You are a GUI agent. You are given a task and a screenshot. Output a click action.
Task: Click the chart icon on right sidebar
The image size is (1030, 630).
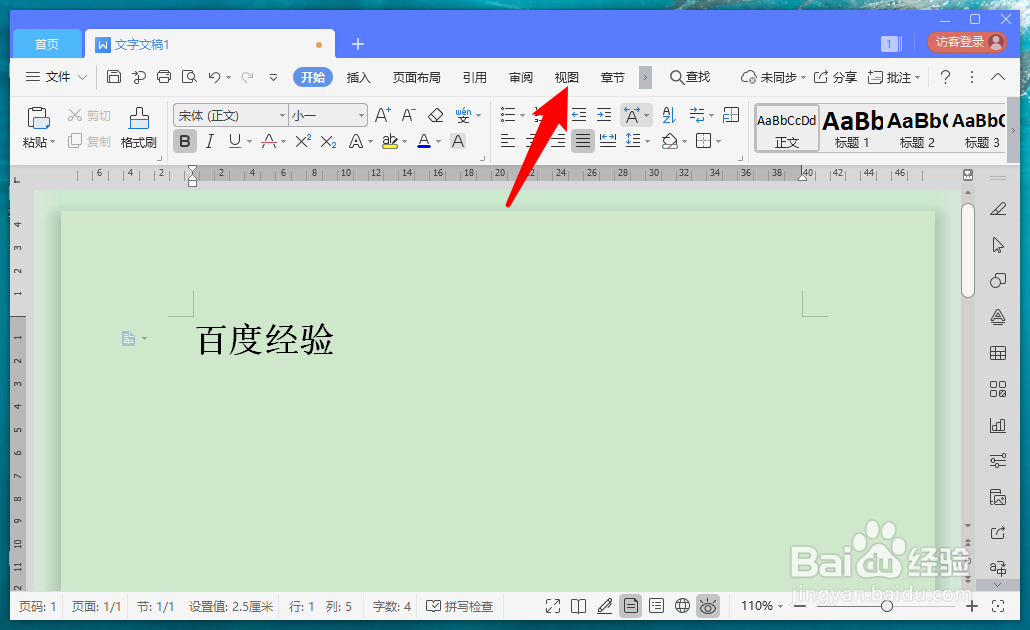click(x=997, y=424)
